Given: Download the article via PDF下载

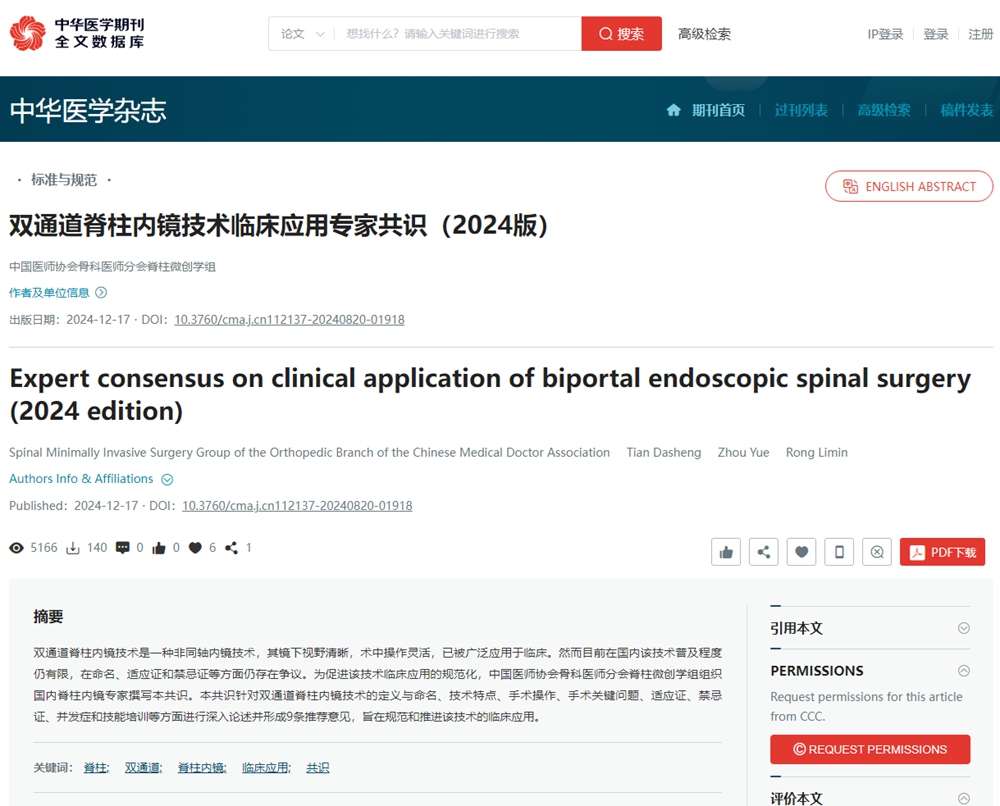Looking at the screenshot, I should tap(942, 552).
